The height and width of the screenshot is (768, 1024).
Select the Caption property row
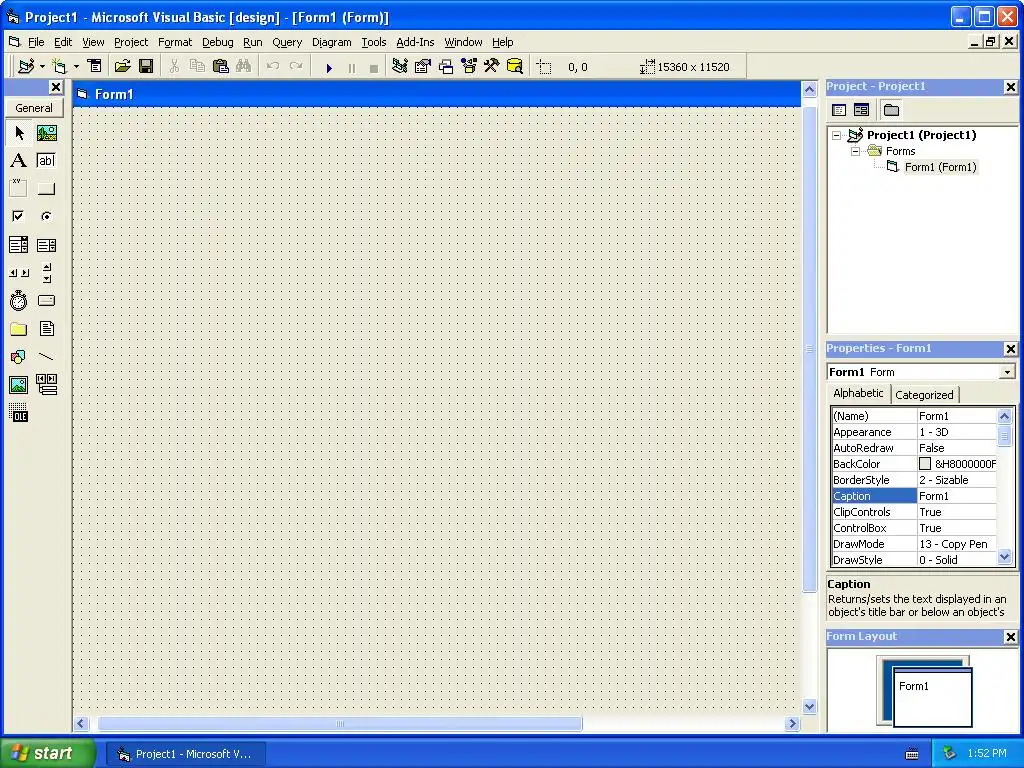(x=914, y=496)
